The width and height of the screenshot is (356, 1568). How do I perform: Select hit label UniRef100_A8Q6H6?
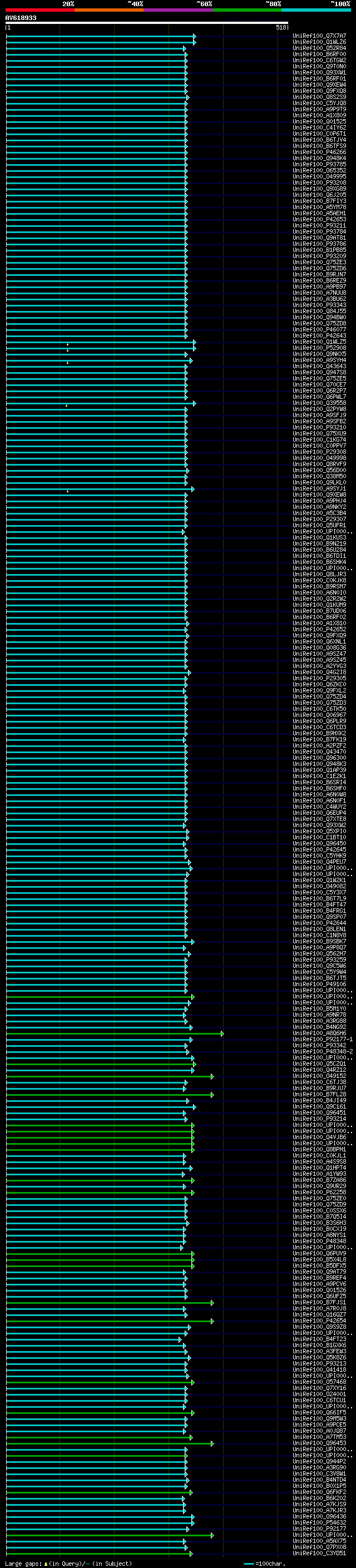point(319,1033)
